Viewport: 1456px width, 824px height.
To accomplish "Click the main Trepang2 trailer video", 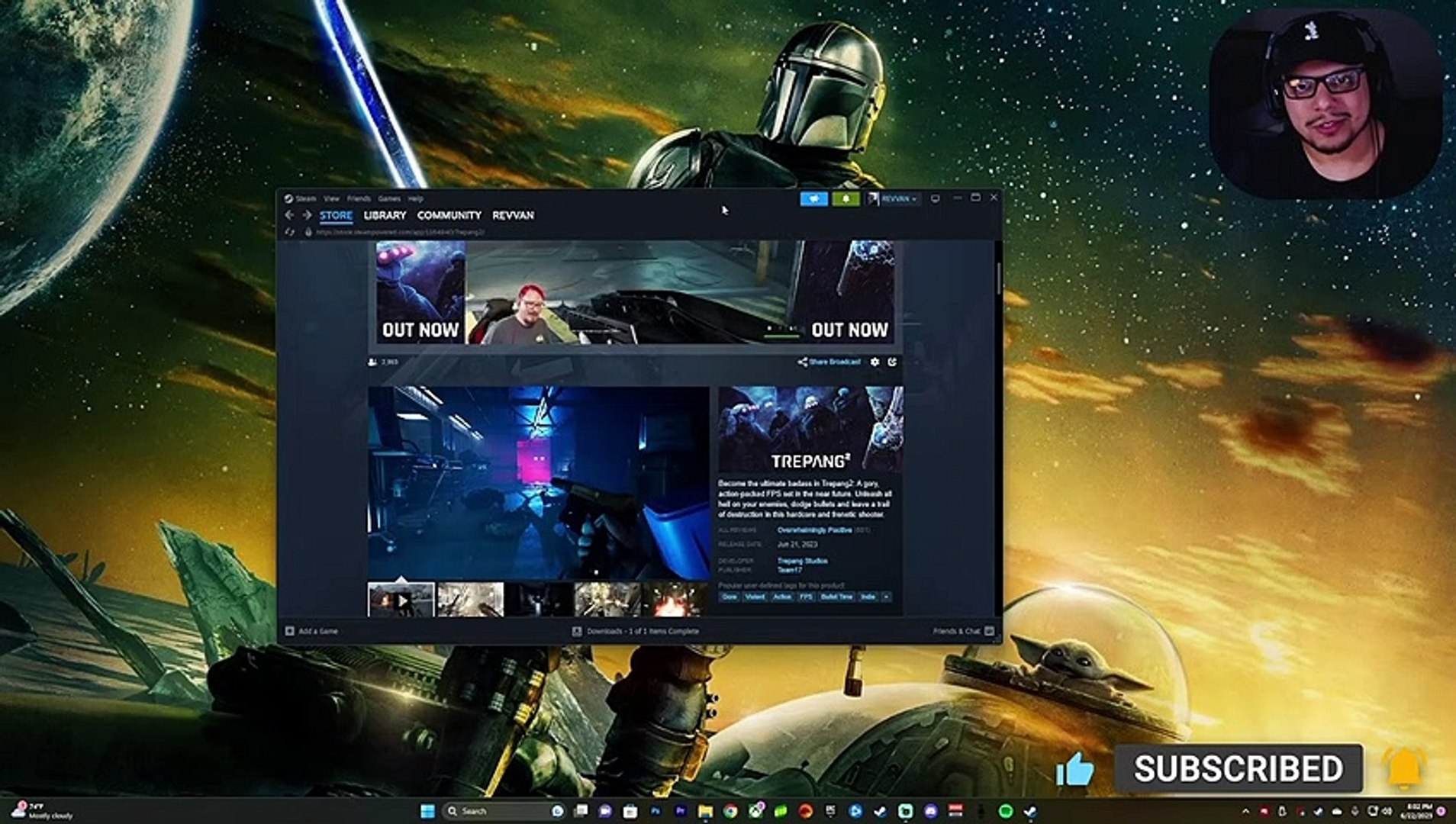I will (539, 483).
